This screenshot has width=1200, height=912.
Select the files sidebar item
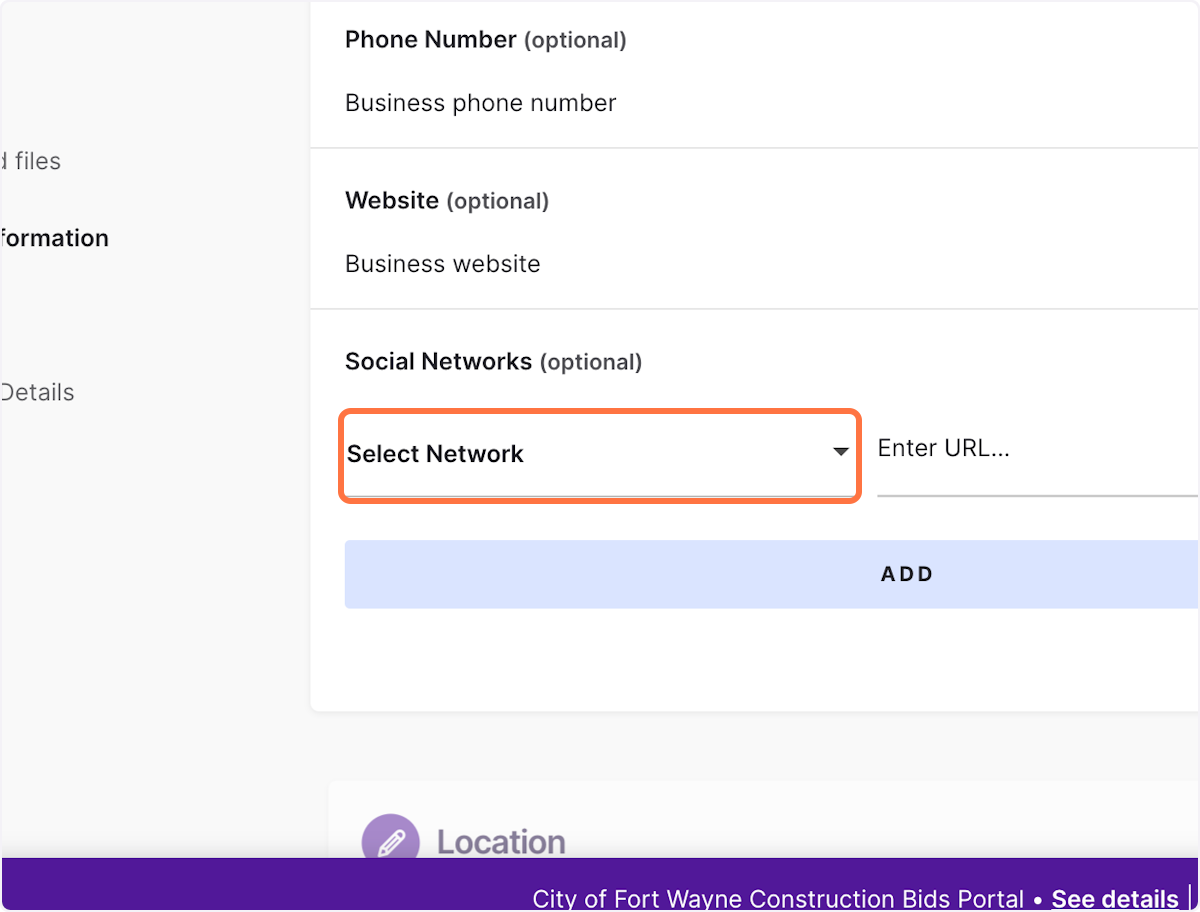pos(31,161)
